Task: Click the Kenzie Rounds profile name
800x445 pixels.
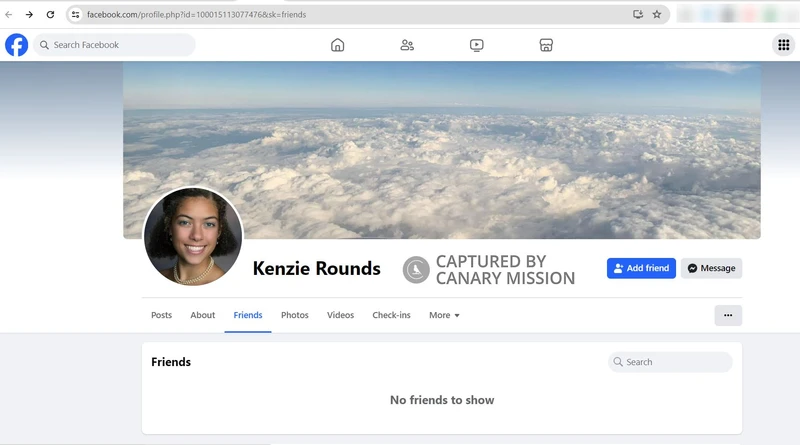Action: click(316, 268)
